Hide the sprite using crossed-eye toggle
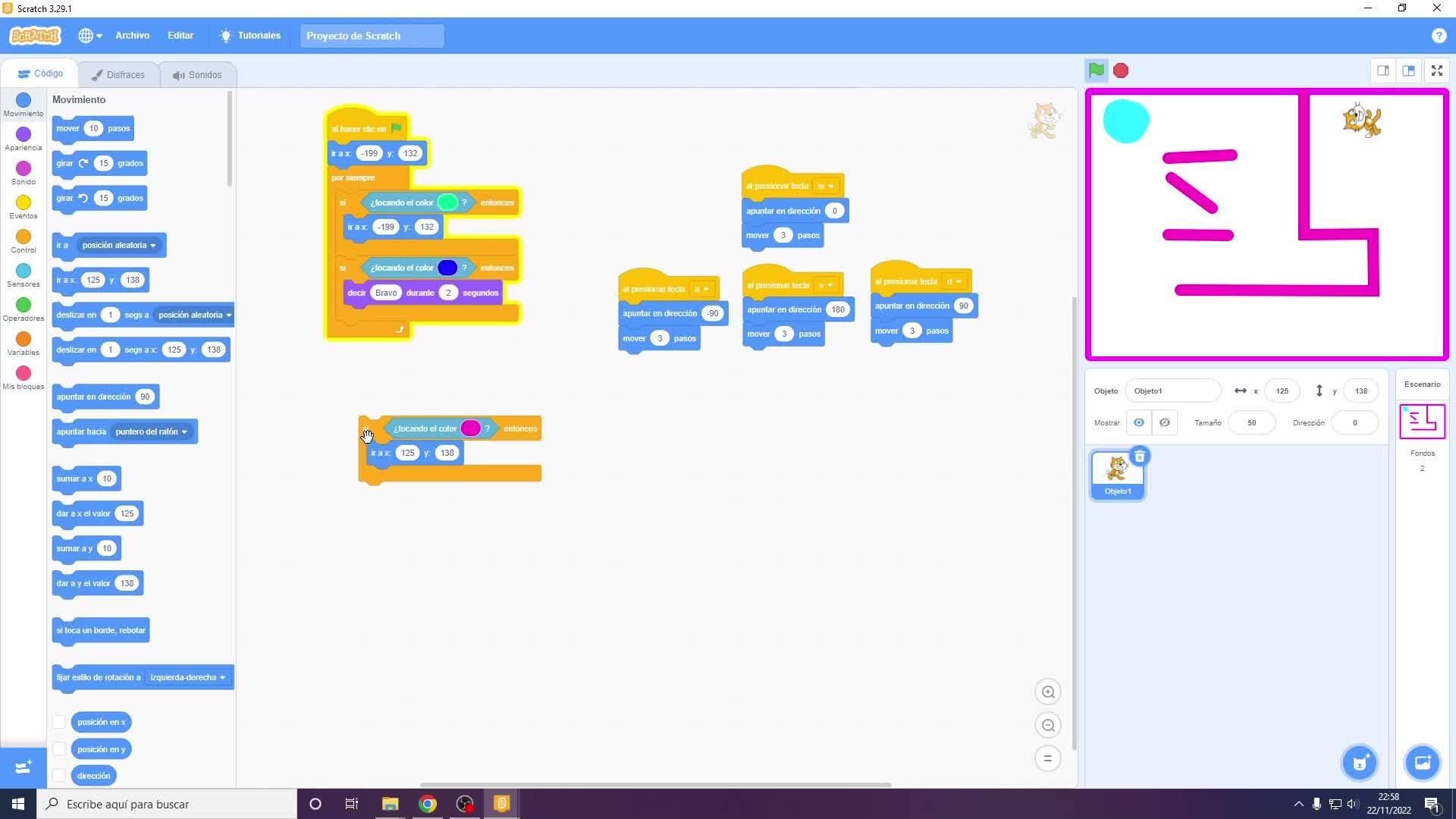This screenshot has width=1456, height=819. point(1164,422)
